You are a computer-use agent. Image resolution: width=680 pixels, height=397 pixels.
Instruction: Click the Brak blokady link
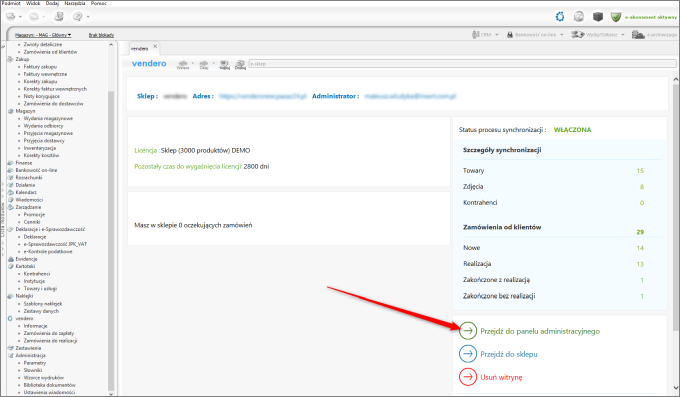tap(101, 35)
